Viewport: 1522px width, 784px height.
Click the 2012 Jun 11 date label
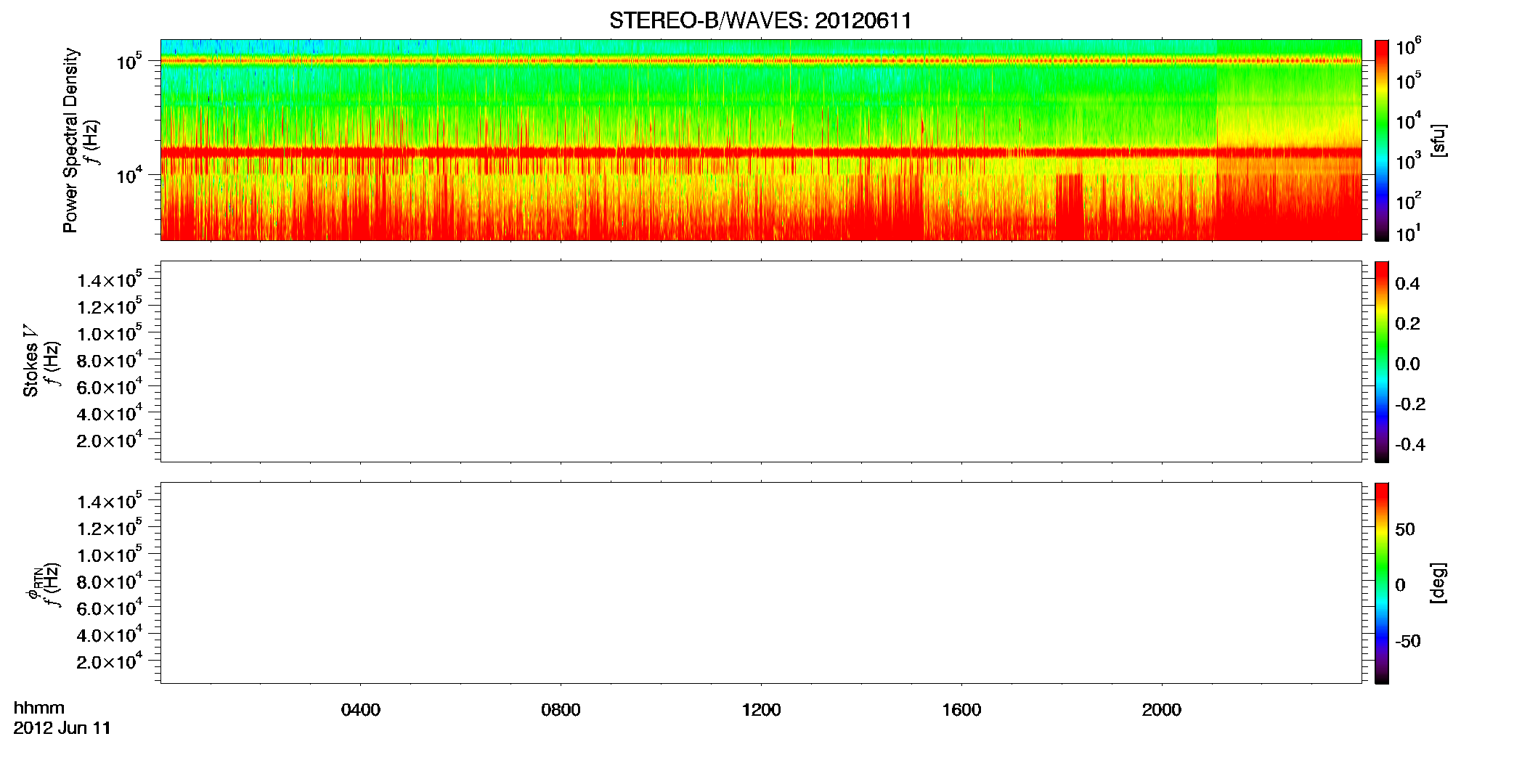62,728
